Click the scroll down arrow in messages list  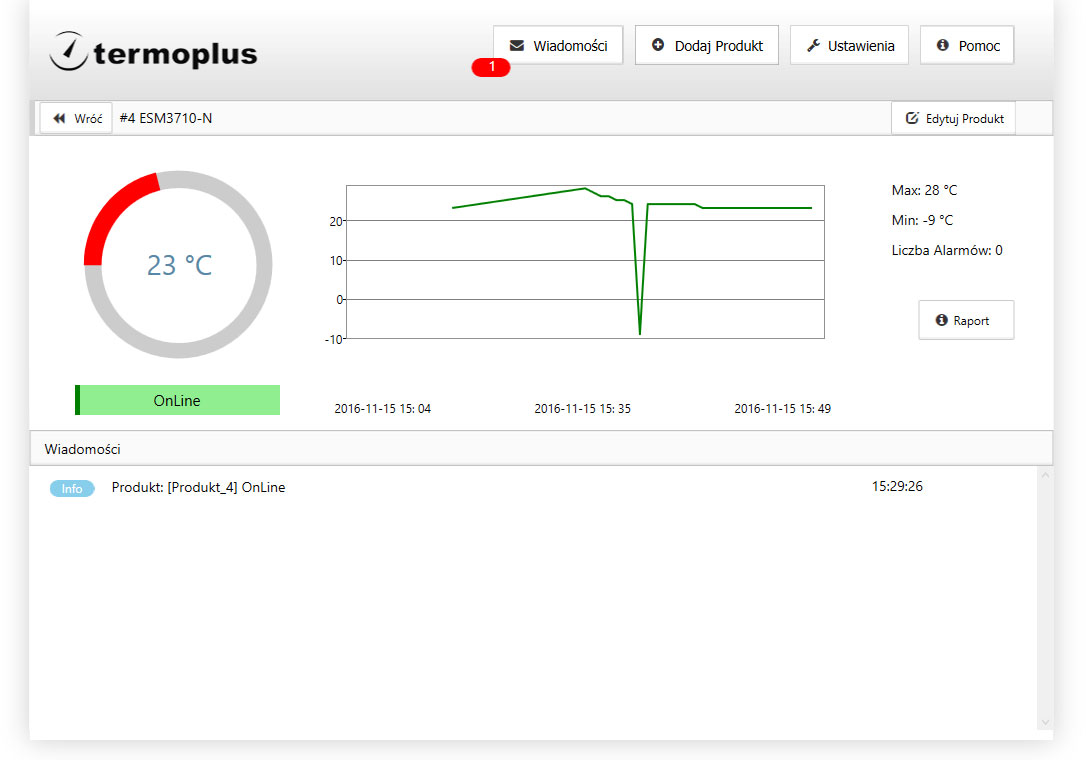click(1045, 722)
